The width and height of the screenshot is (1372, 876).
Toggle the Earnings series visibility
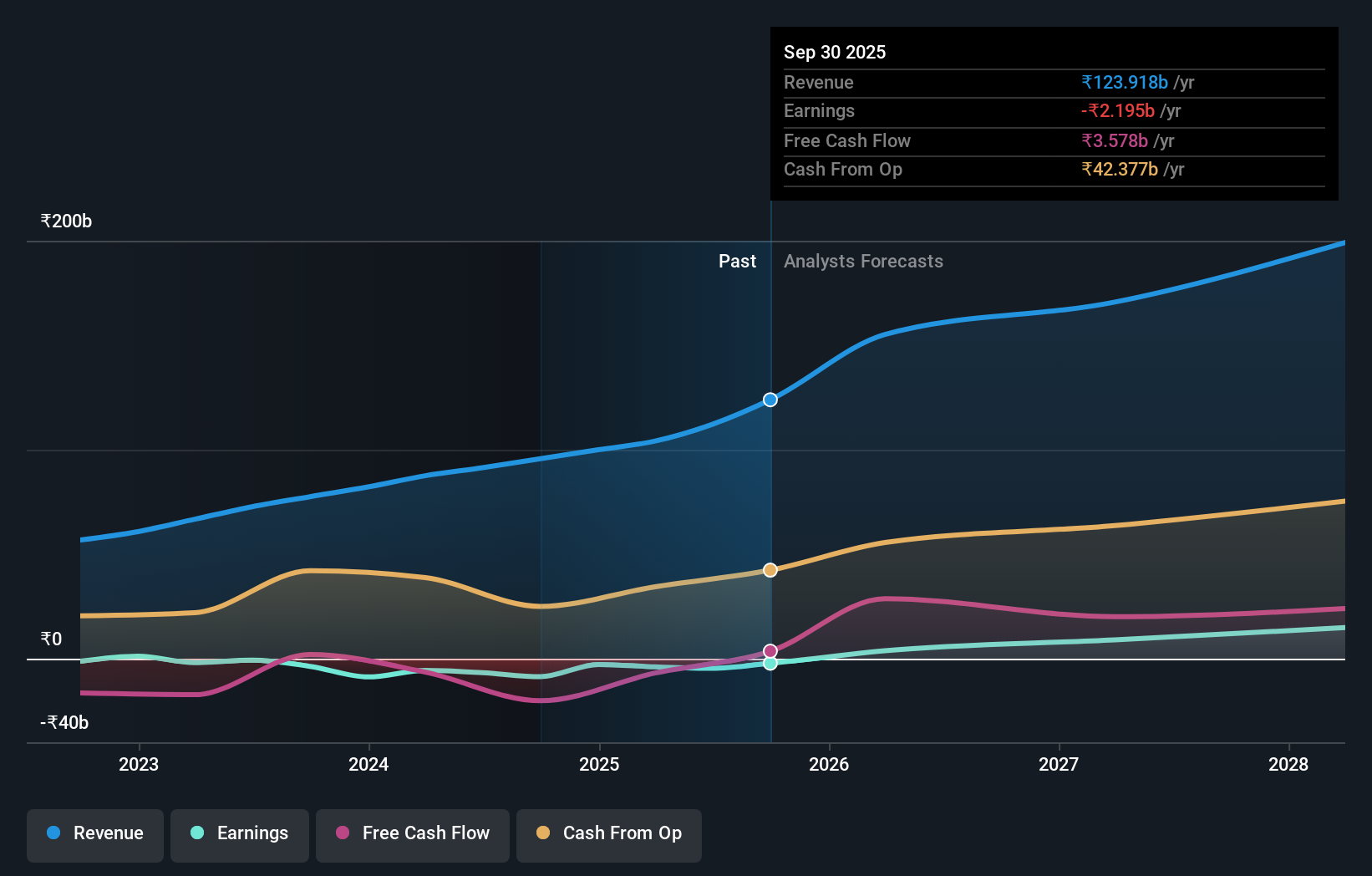240,835
